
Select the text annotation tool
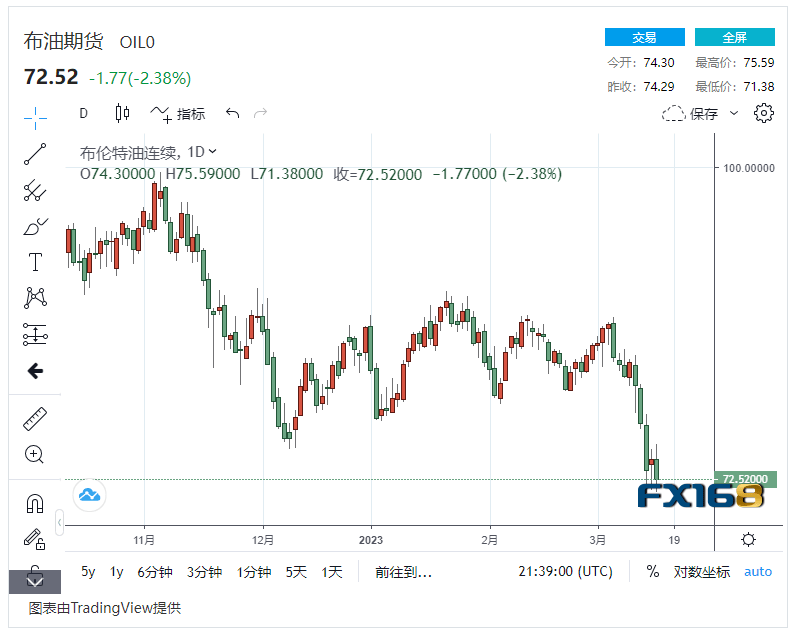pyautogui.click(x=35, y=262)
